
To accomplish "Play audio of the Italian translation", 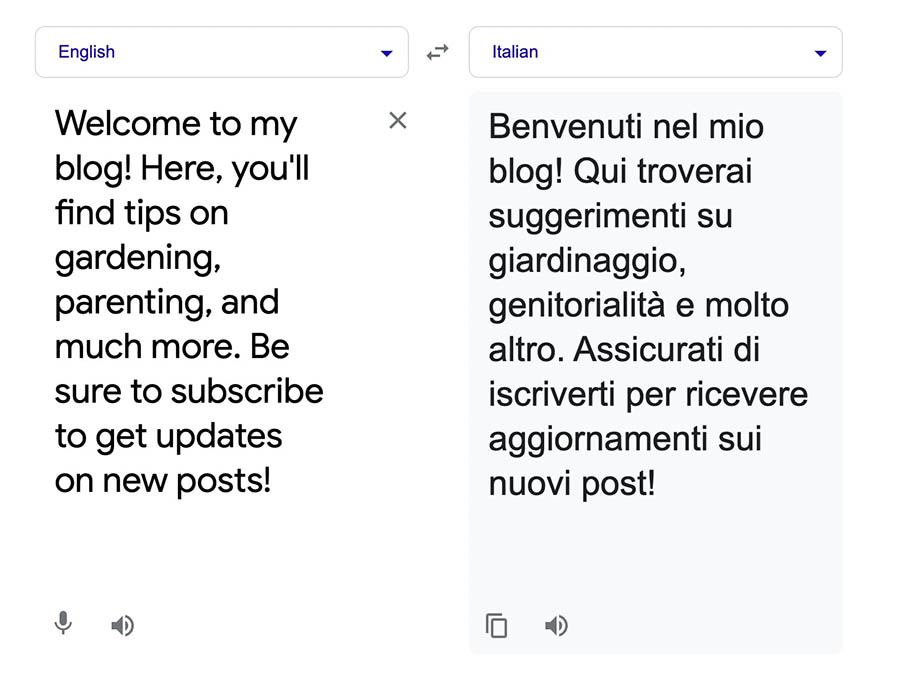I will pyautogui.click(x=556, y=626).
